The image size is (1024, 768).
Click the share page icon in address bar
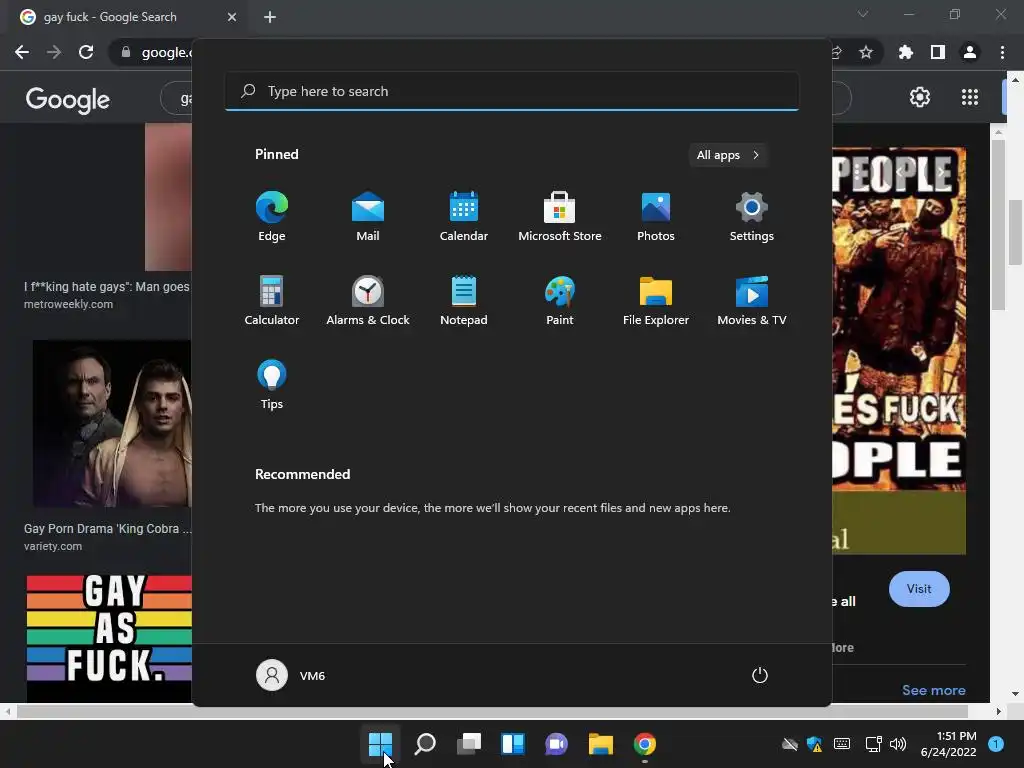coord(836,52)
